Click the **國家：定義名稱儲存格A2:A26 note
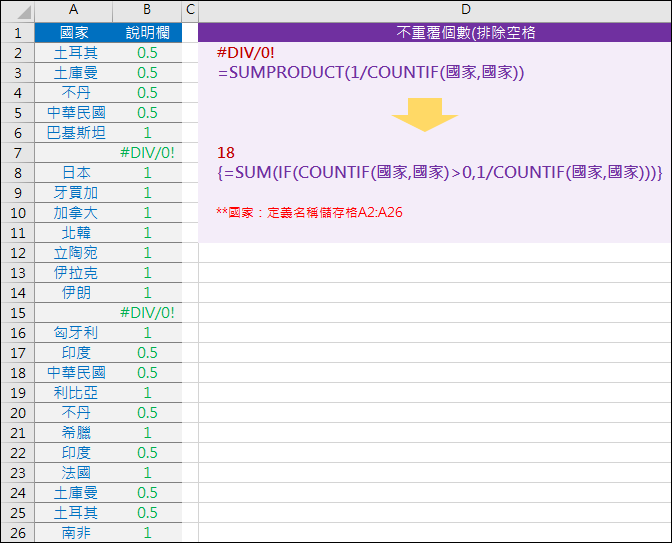 [x=309, y=212]
